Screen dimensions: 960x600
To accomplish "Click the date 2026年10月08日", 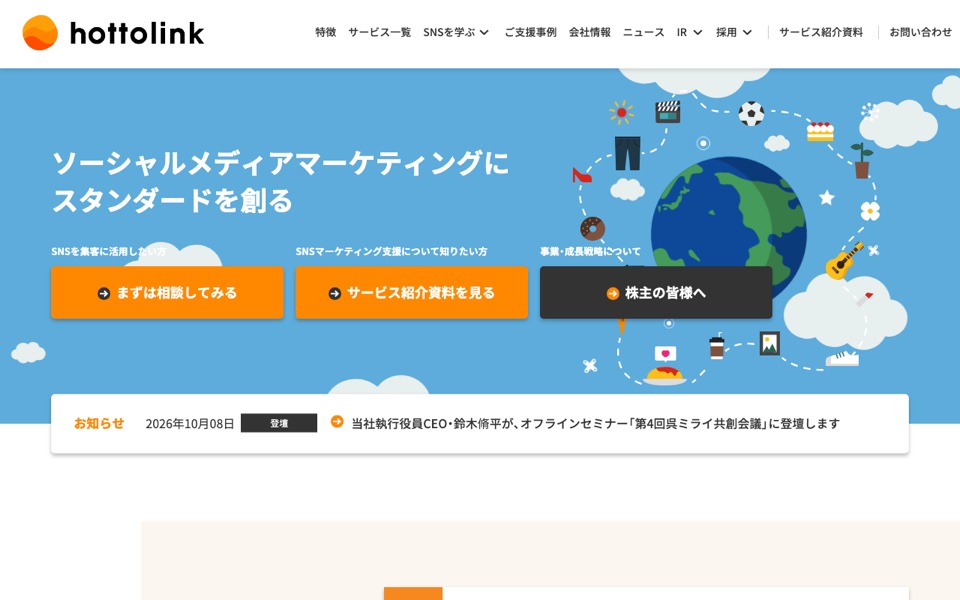I will tap(190, 424).
